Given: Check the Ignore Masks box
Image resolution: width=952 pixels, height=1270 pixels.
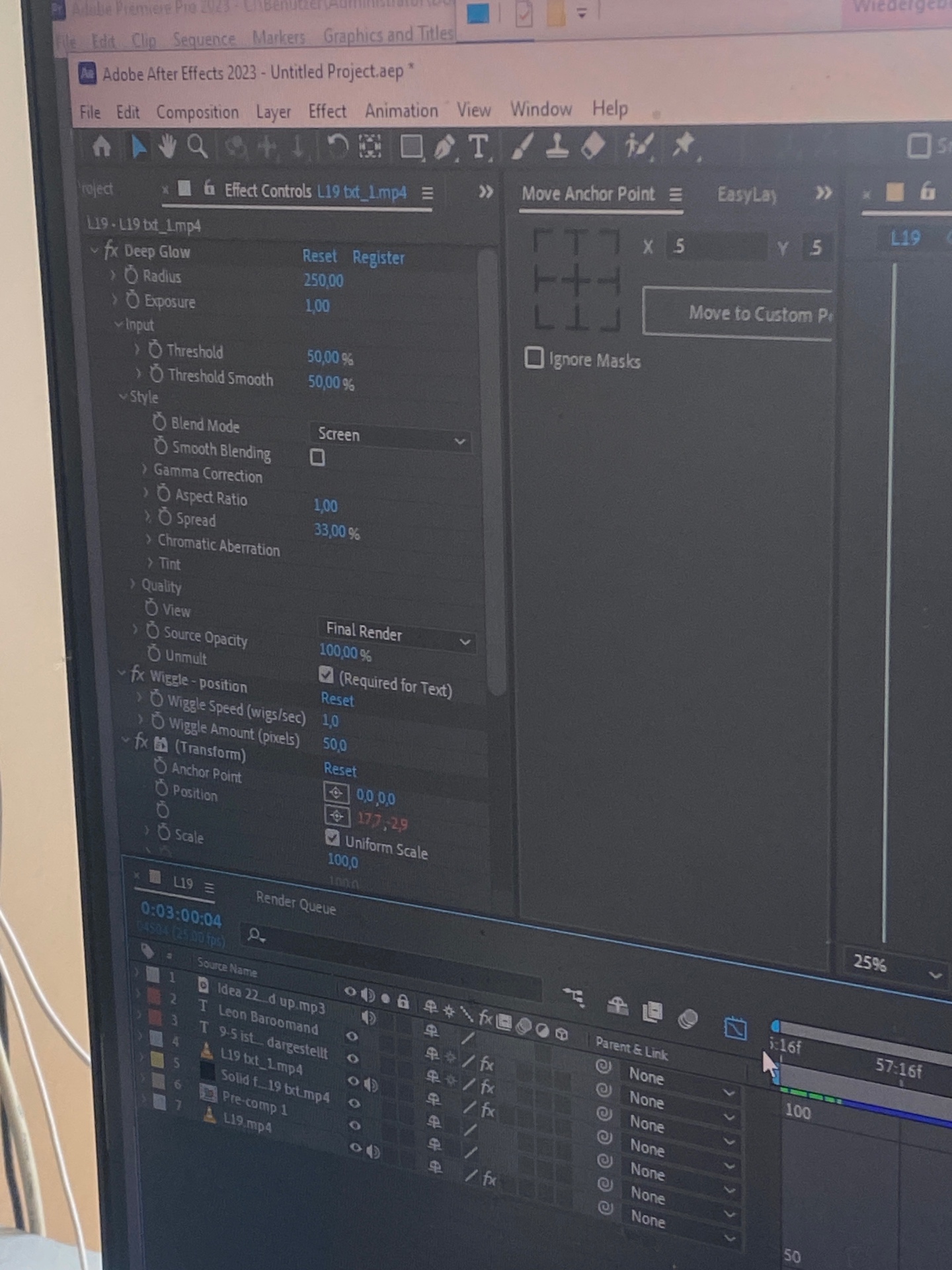Looking at the screenshot, I should (x=534, y=358).
